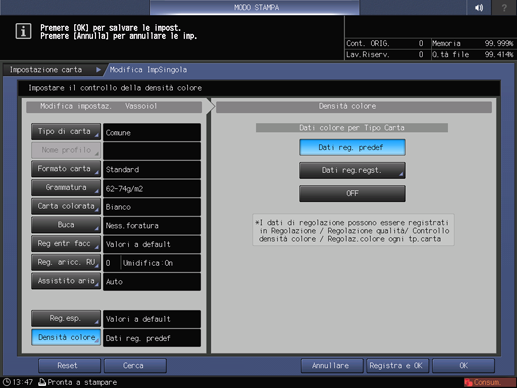Go back to Impostazione carta breadcrumb
Viewport: 517px width, 388px height.
coord(53,70)
